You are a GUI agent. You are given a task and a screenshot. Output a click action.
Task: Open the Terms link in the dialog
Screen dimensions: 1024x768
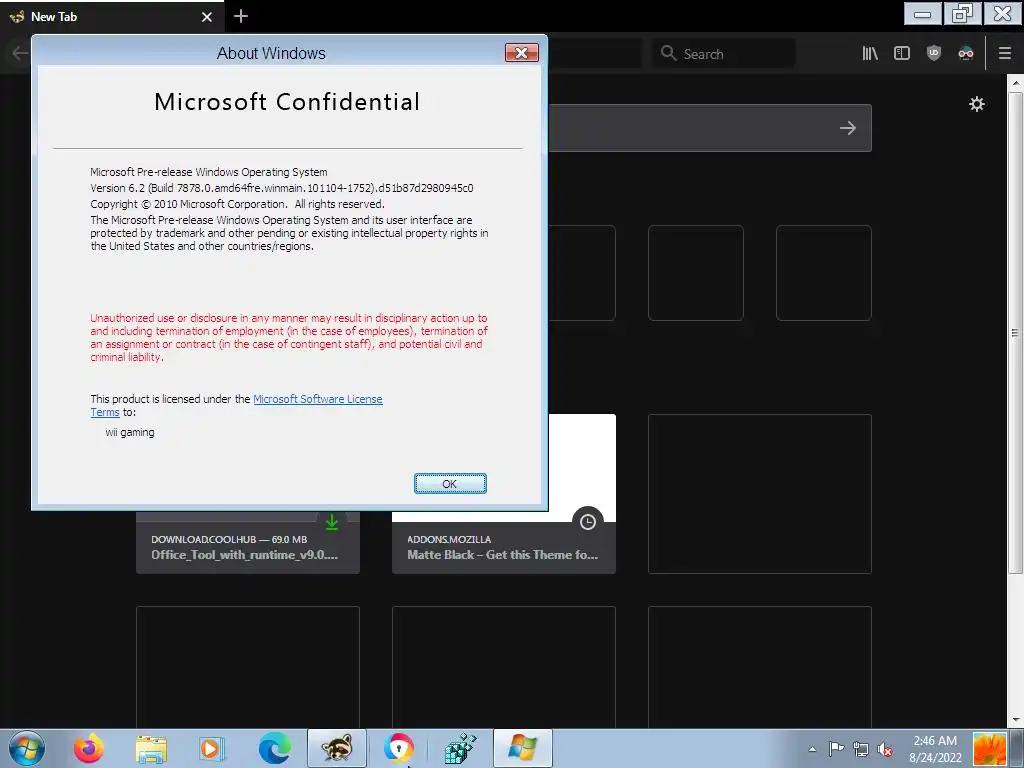pos(104,413)
